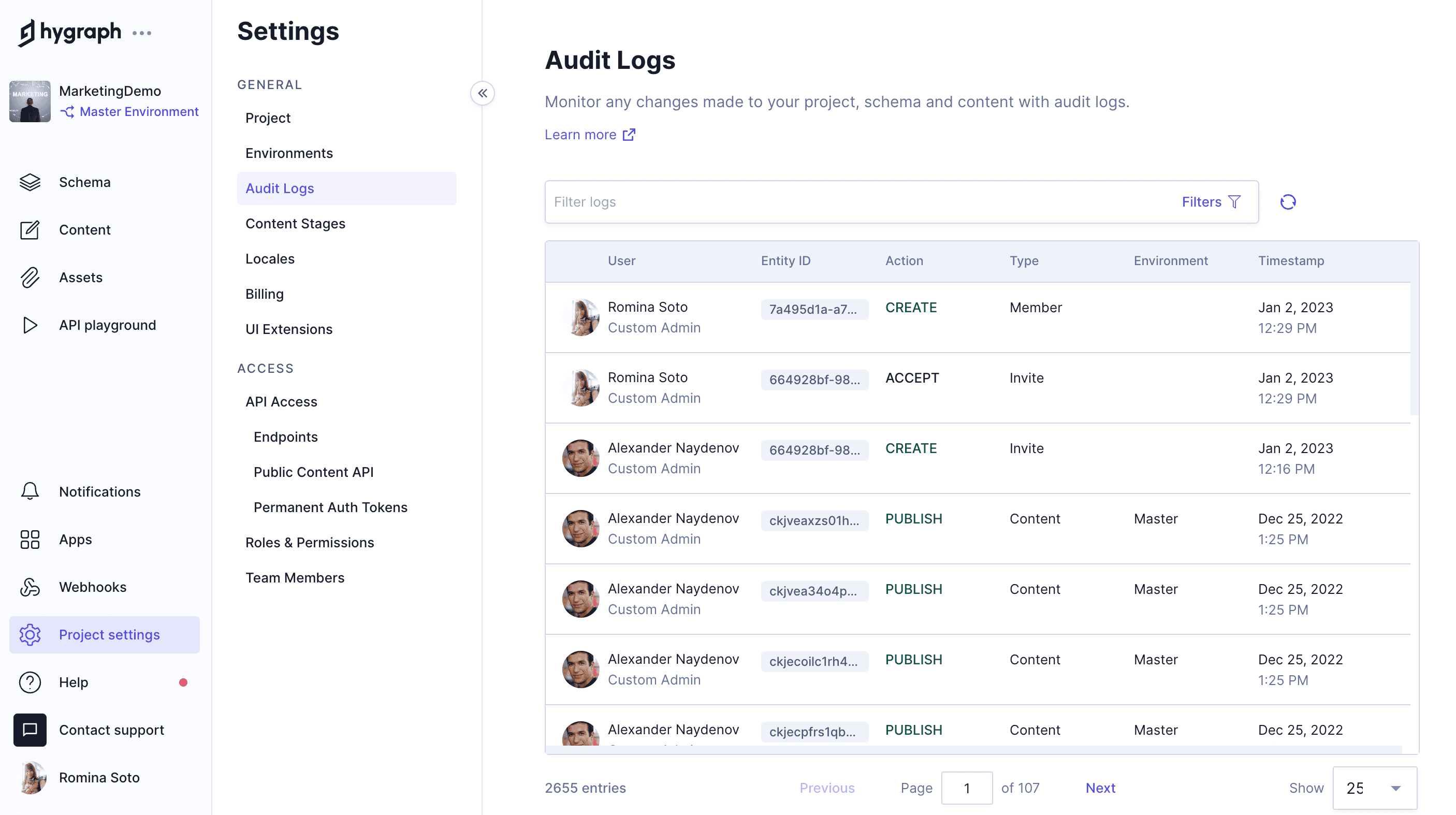1456x815 pixels.
Task: Open Notifications
Action: 99,491
